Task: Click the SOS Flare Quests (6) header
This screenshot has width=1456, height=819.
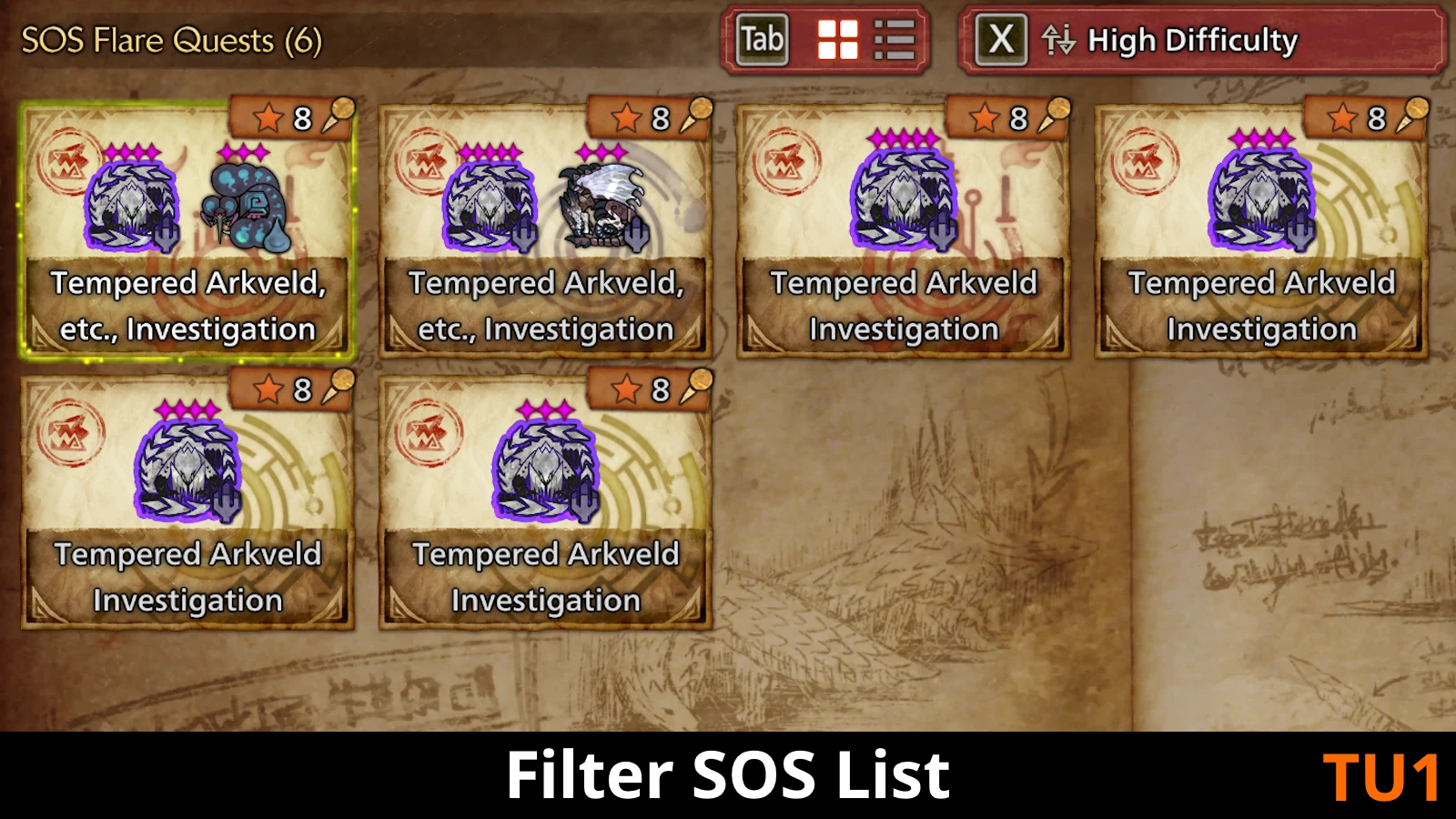Action: coord(171,40)
